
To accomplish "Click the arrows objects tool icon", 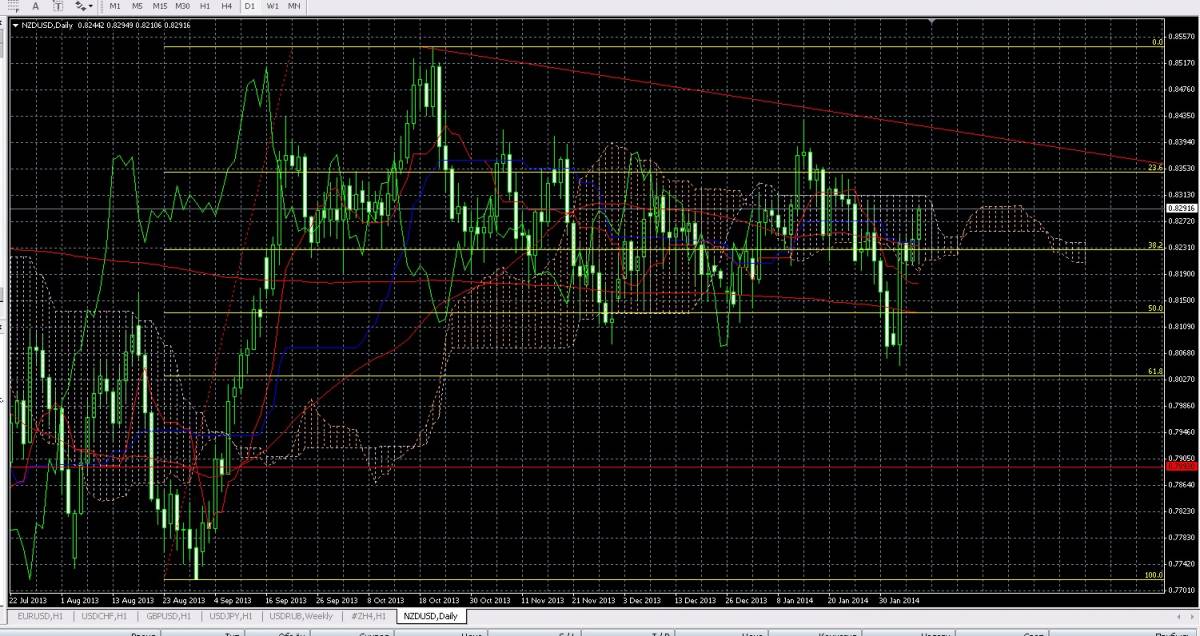I will pyautogui.click(x=80, y=6).
